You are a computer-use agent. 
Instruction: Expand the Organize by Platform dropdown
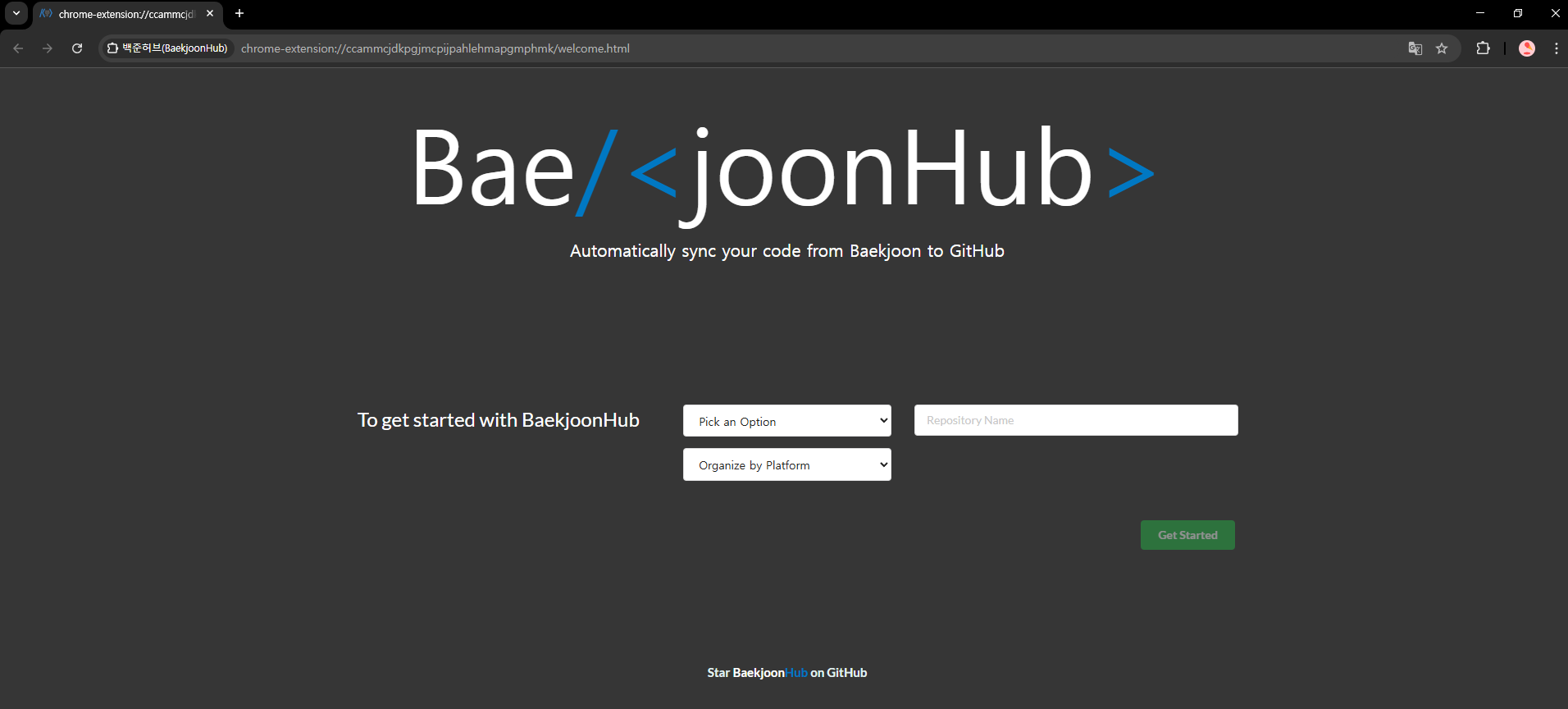tap(787, 464)
